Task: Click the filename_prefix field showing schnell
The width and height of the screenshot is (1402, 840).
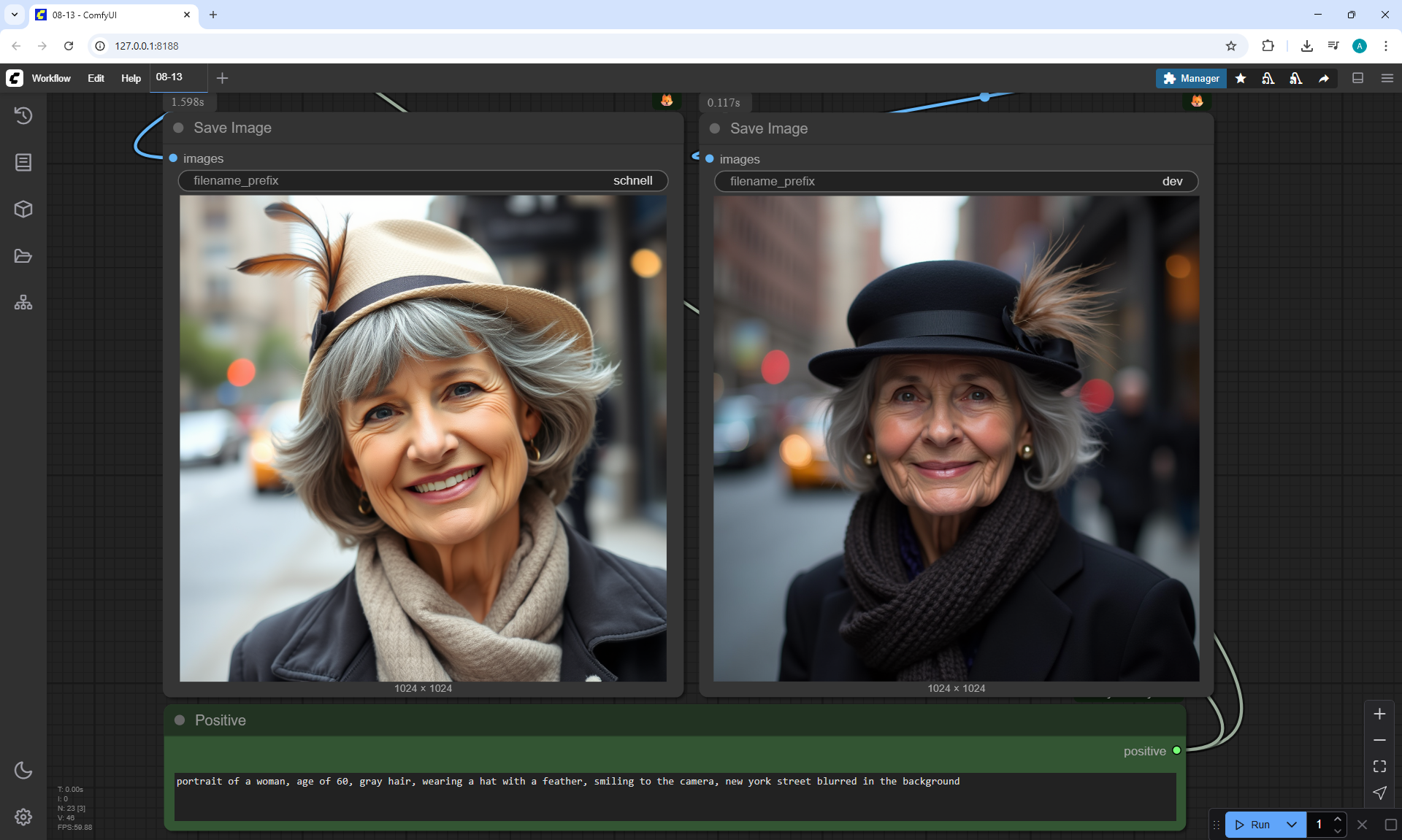Action: point(423,180)
